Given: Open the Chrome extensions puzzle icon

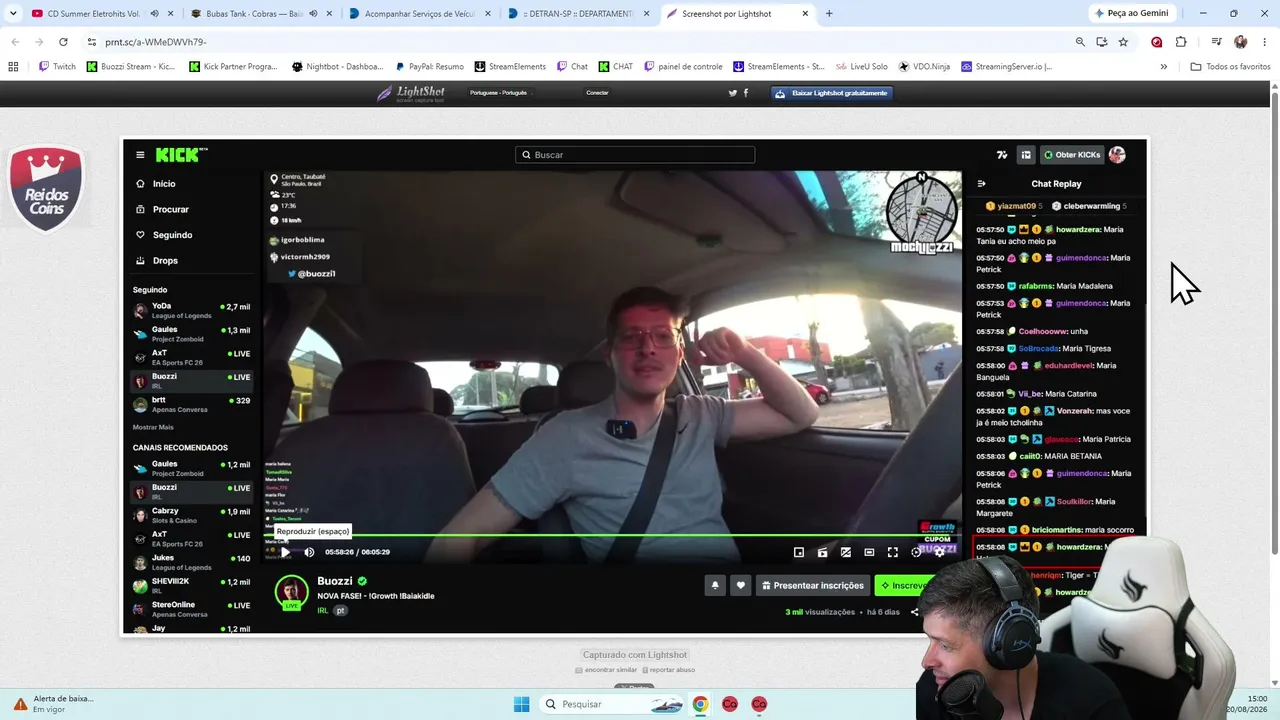Looking at the screenshot, I should (1181, 42).
